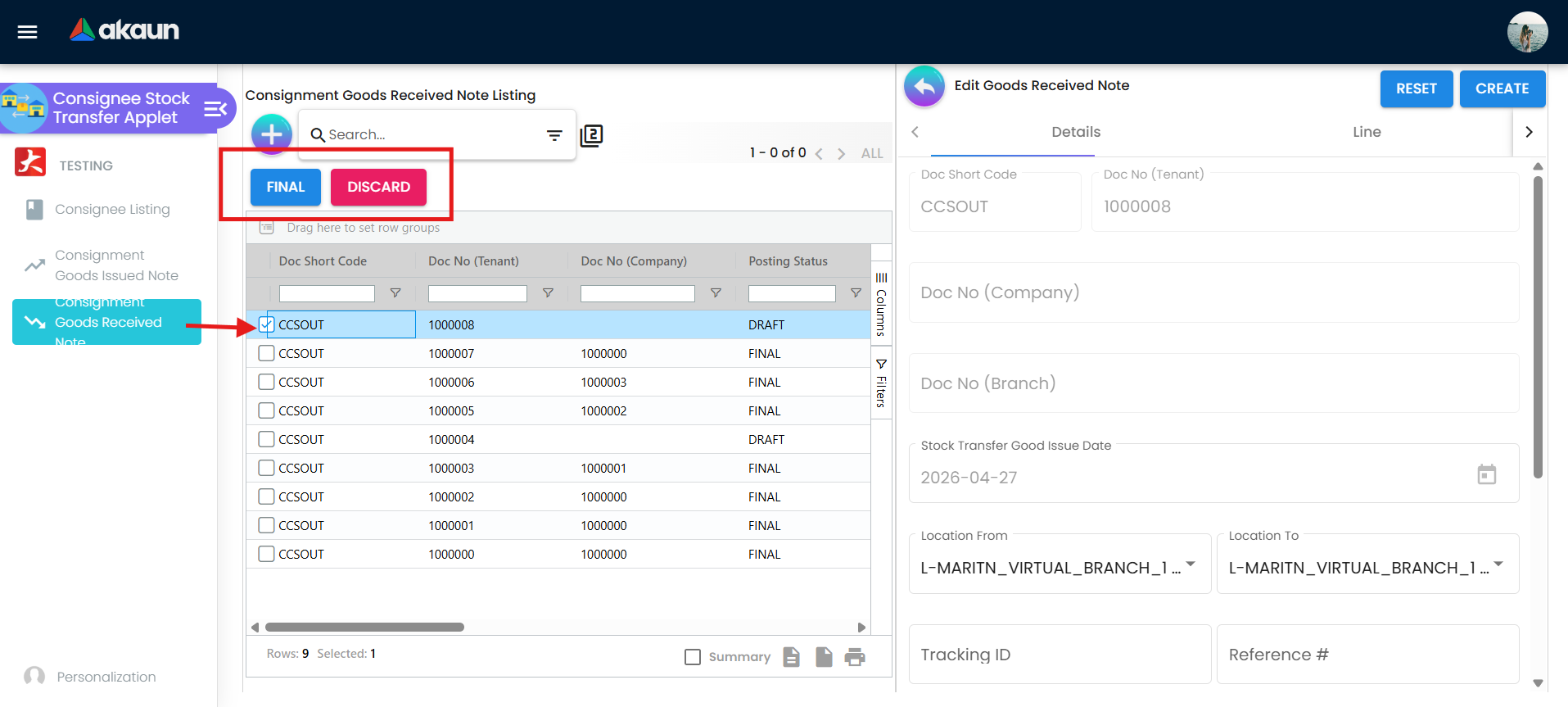Click the grid's horizontal scrollbar thumb
Image resolution: width=1568 pixels, height=707 pixels.
(x=364, y=628)
